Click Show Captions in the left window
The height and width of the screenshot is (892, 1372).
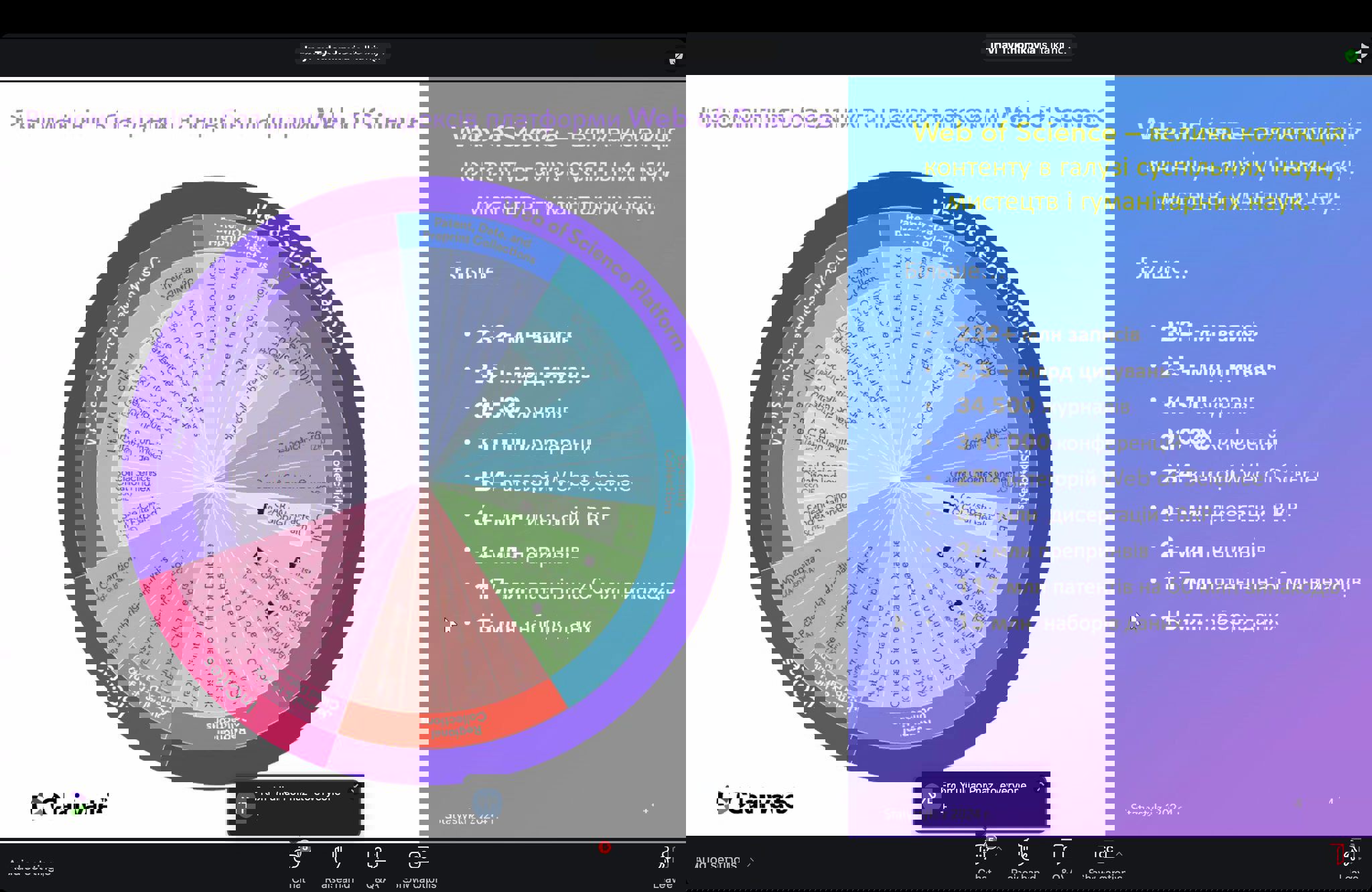[x=419, y=858]
